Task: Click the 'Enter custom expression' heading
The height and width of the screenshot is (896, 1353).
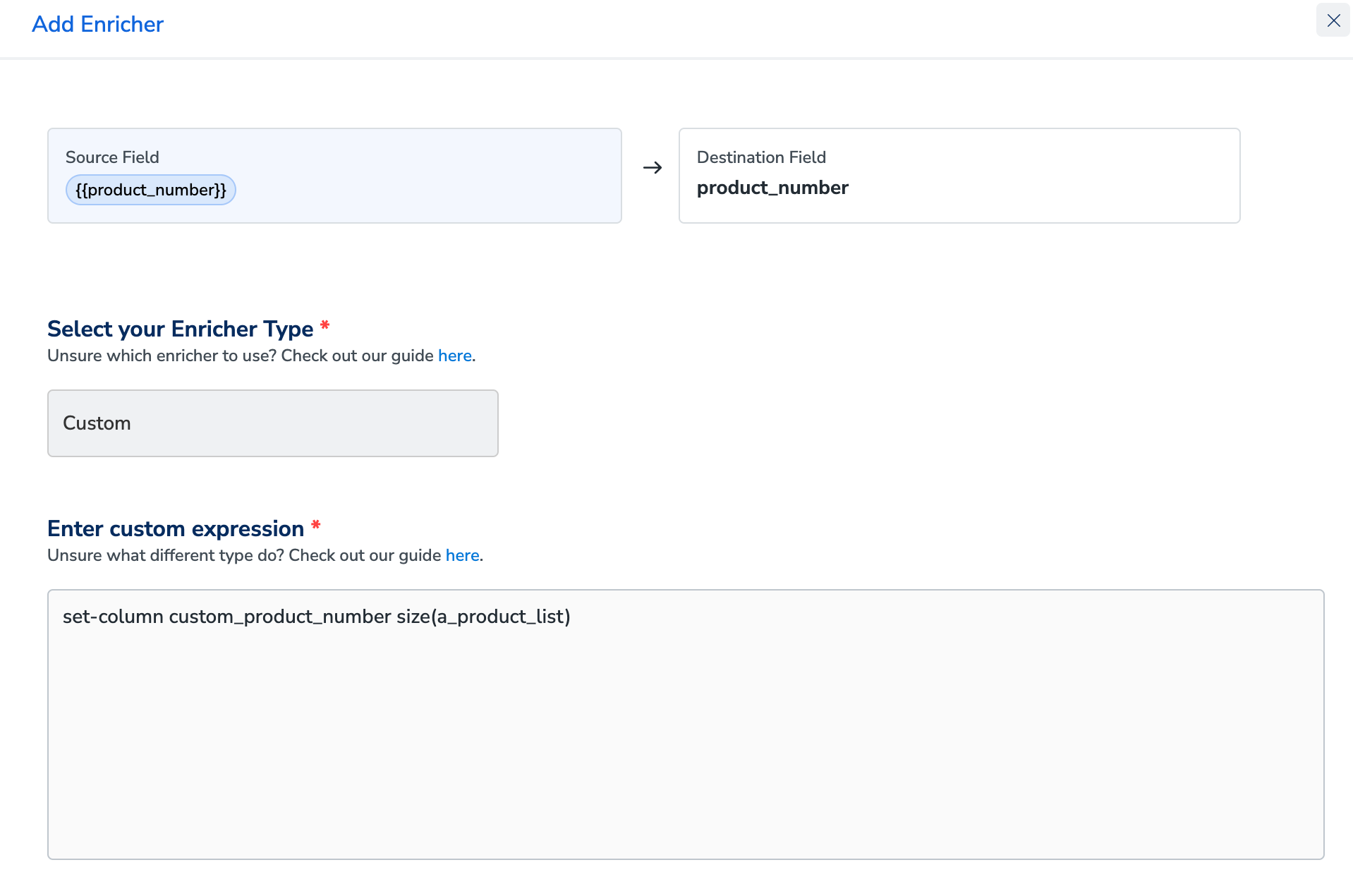Action: pyautogui.click(x=175, y=528)
